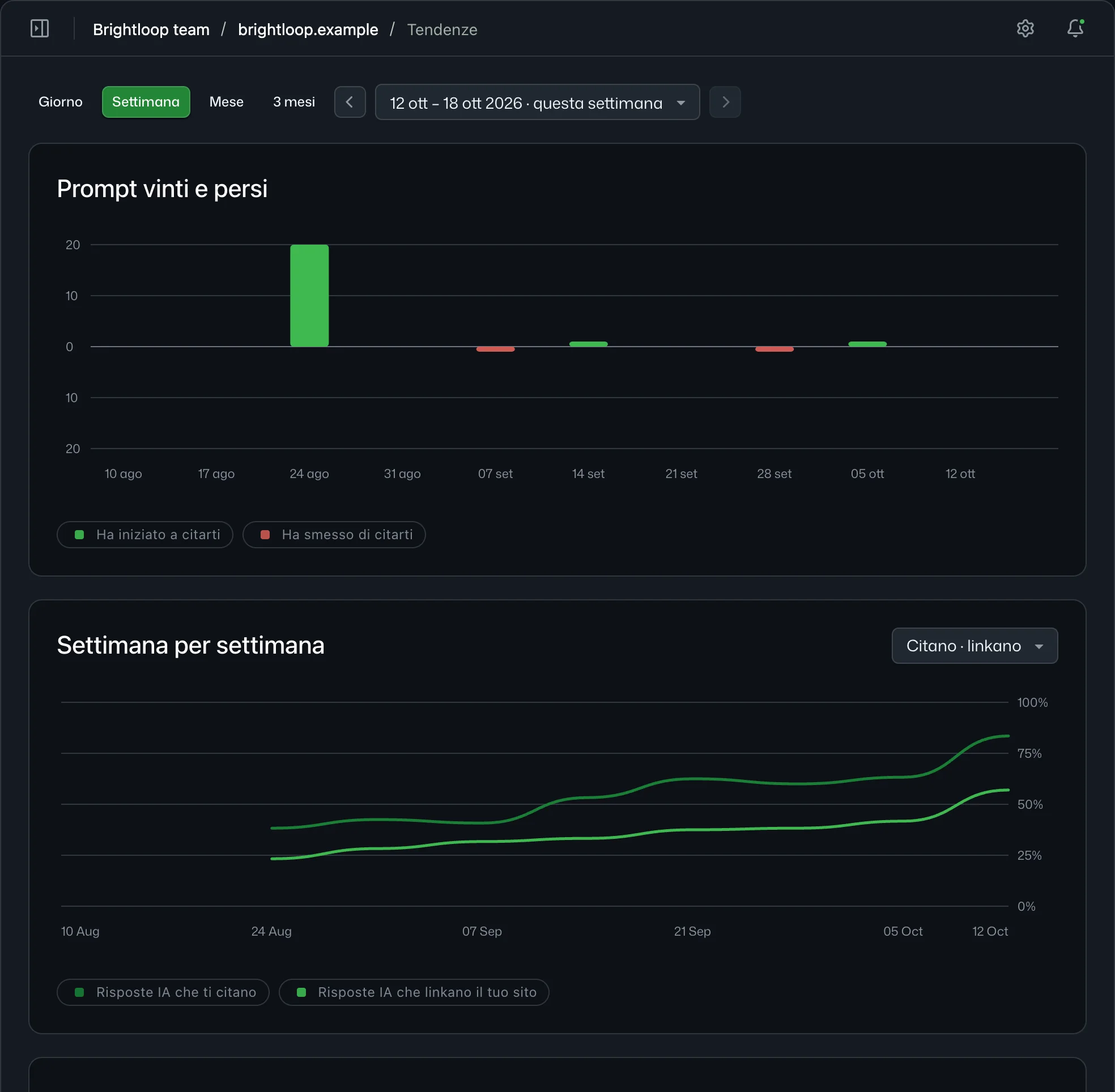The image size is (1115, 1092).
Task: Click the green bar at 05 ott
Action: click(x=867, y=344)
